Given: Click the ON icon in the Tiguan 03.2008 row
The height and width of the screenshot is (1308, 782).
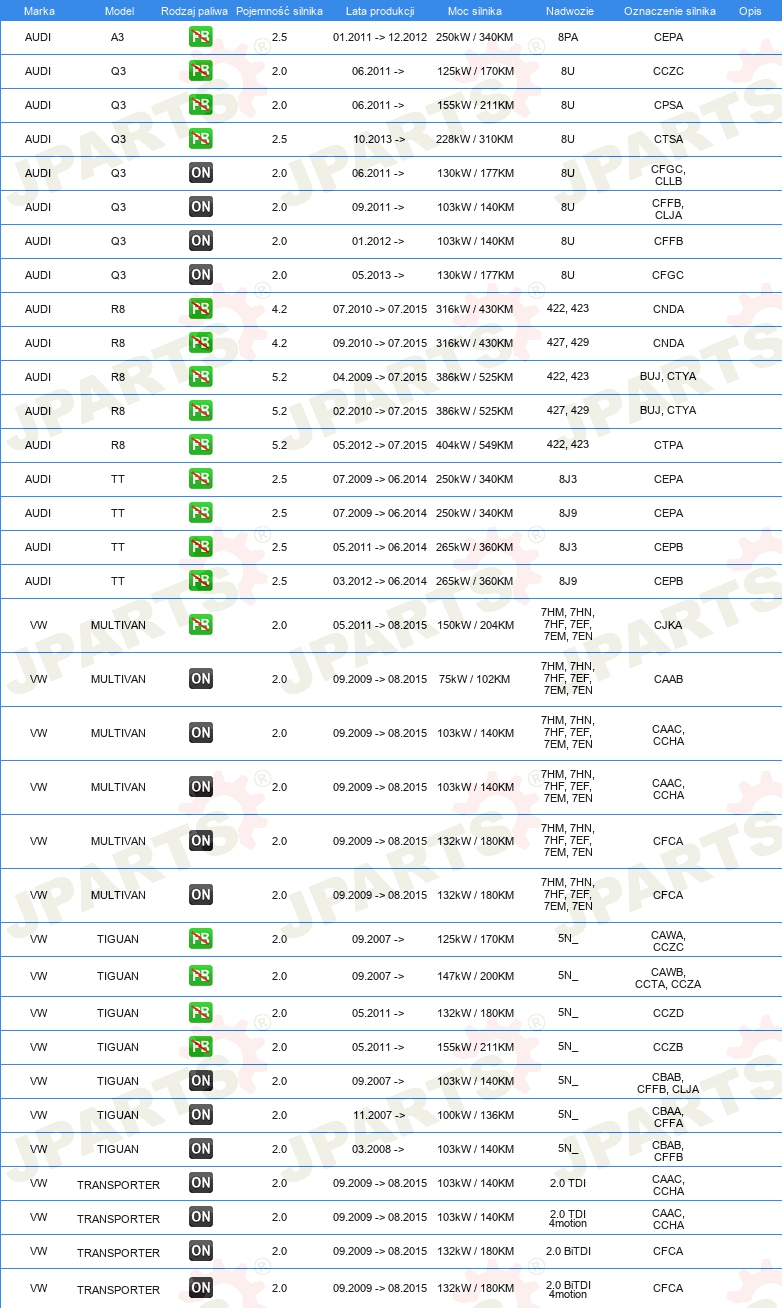Looking at the screenshot, I should [201, 1149].
